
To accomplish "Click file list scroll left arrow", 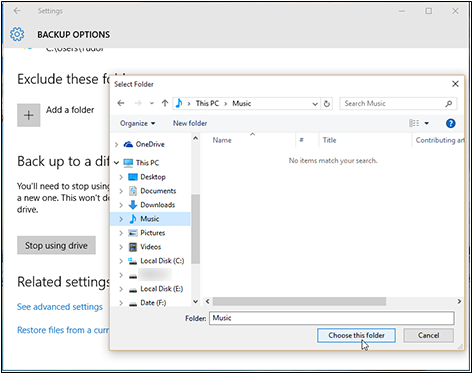I will [207, 301].
